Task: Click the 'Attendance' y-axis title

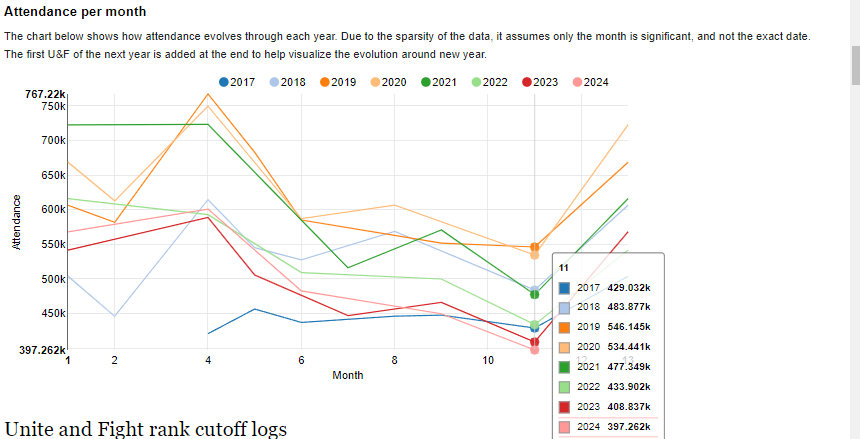Action: 16,222
